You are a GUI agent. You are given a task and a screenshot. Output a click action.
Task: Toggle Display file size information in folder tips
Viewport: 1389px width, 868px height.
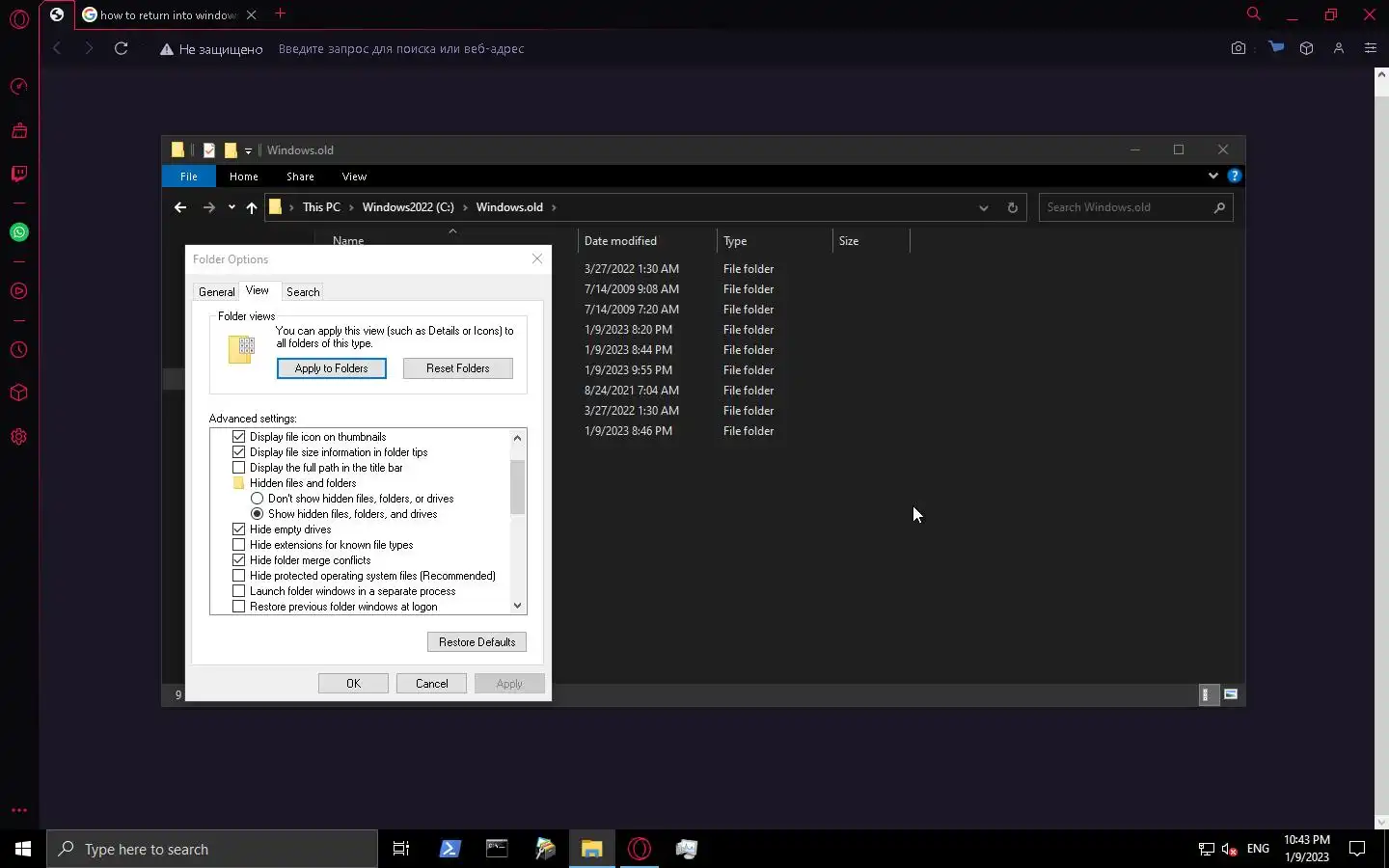[239, 452]
